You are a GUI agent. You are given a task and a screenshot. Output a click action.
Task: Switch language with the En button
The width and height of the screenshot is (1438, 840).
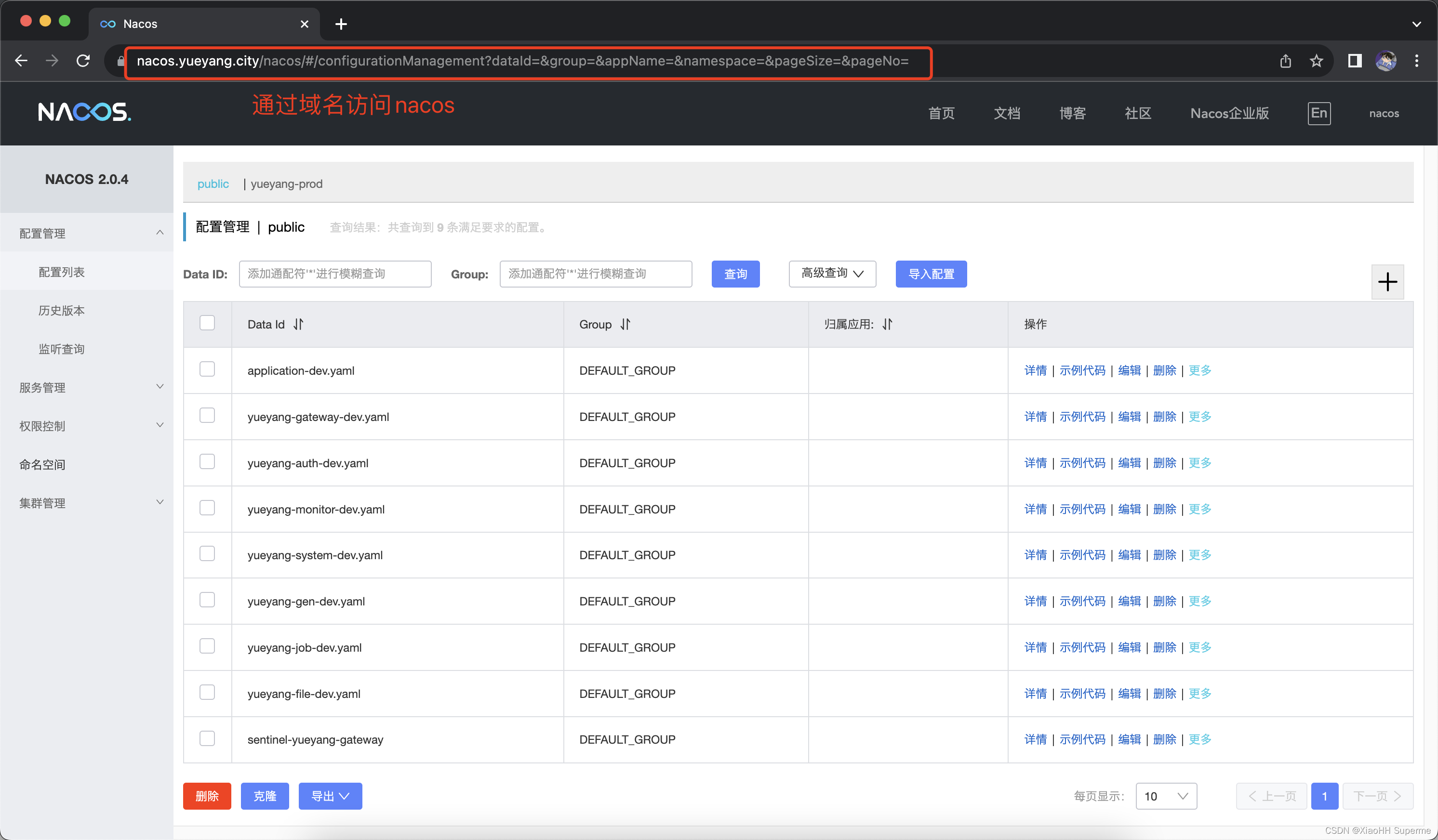click(1319, 113)
